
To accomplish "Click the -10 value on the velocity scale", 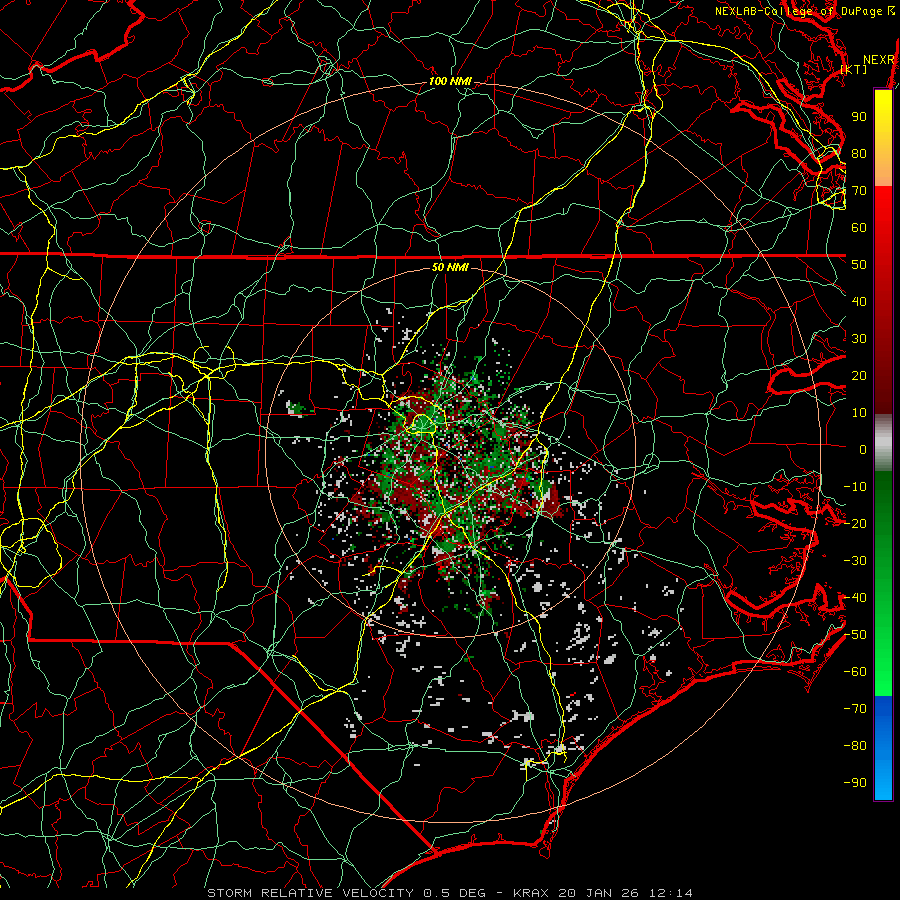I will pyautogui.click(x=855, y=487).
